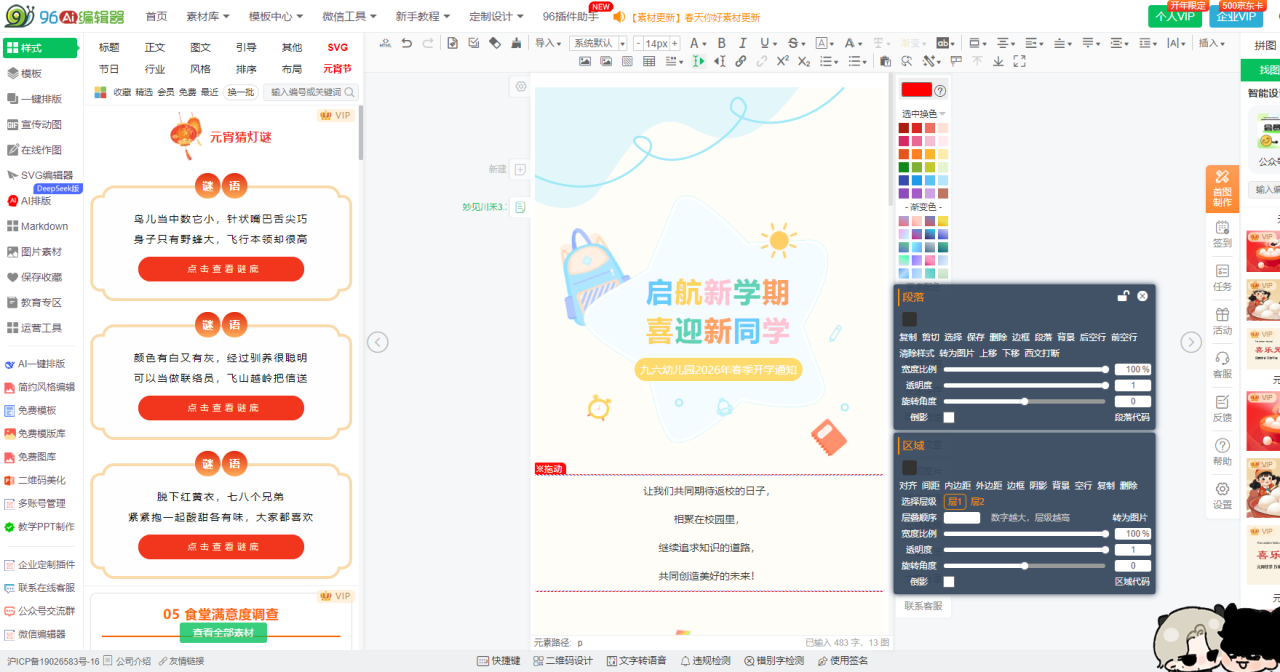Viewport: 1280px width, 672px height.
Task: Open the 系统默认 font dropdown
Action: 597,43
